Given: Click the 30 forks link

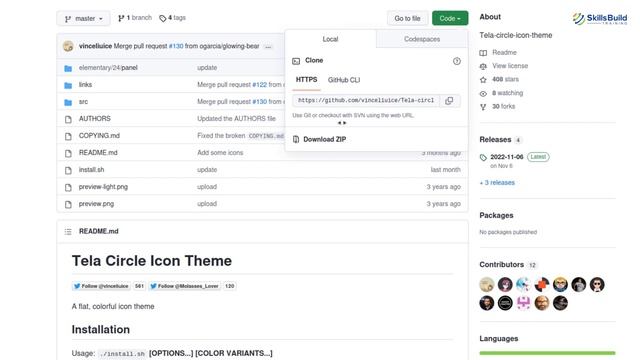Looking at the screenshot, I should tap(503, 107).
